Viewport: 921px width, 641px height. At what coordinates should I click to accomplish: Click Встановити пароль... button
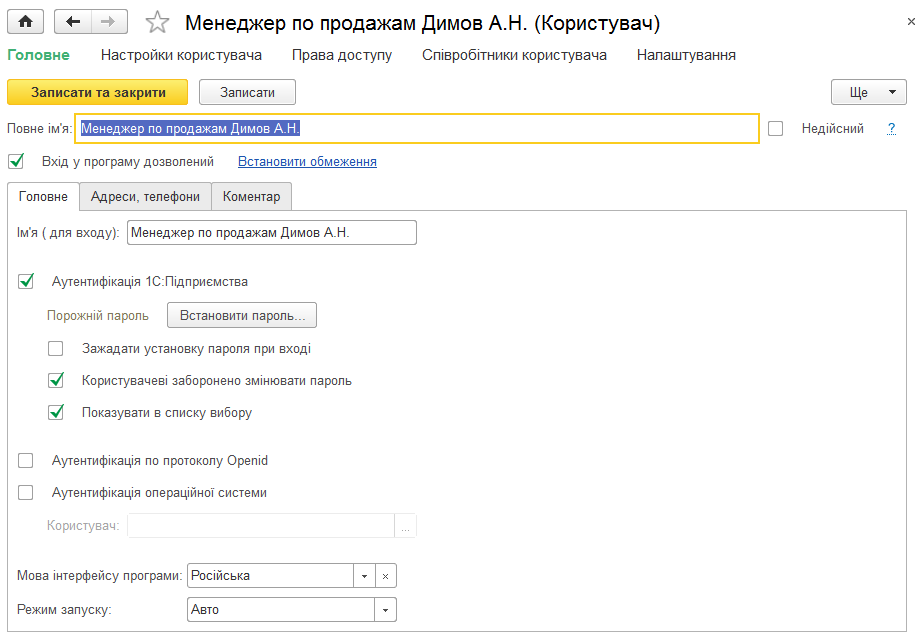coord(242,316)
